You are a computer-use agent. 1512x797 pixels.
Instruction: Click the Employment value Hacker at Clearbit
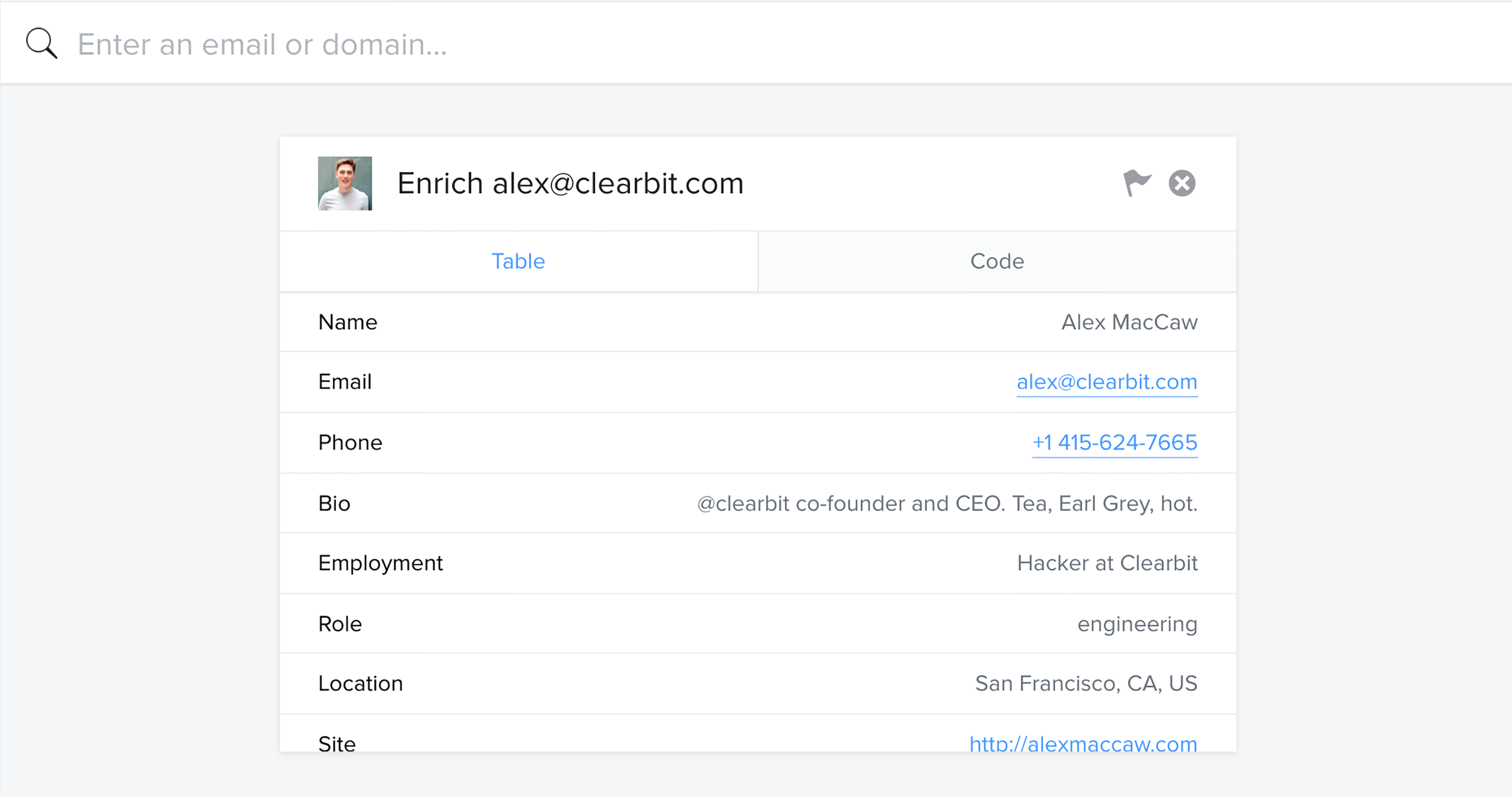click(1107, 564)
